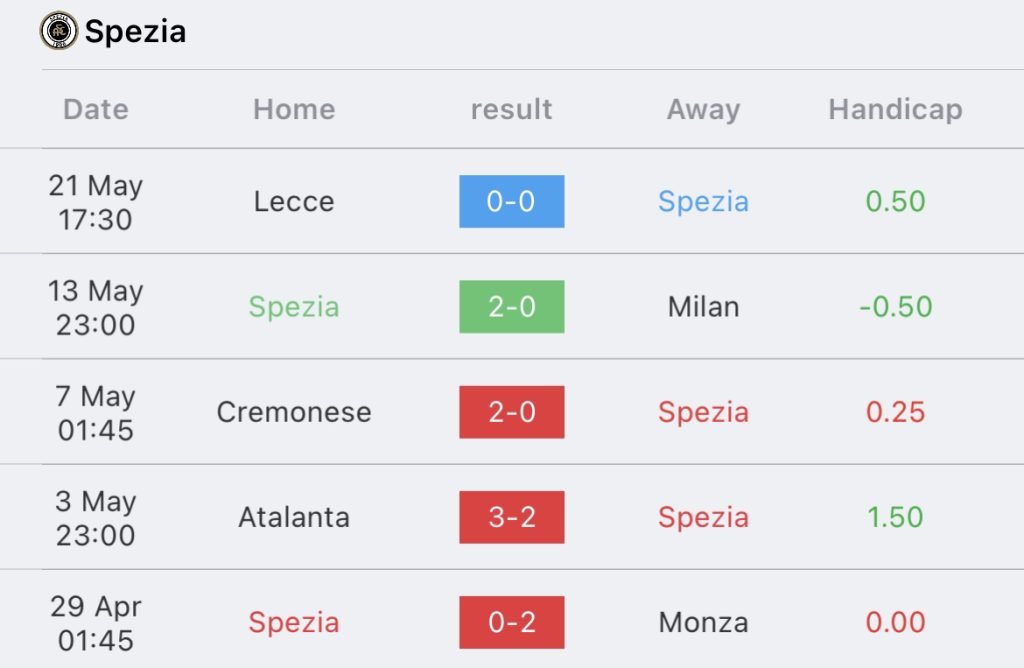Open the Spezia team title
This screenshot has height=668, width=1024.
tap(135, 31)
